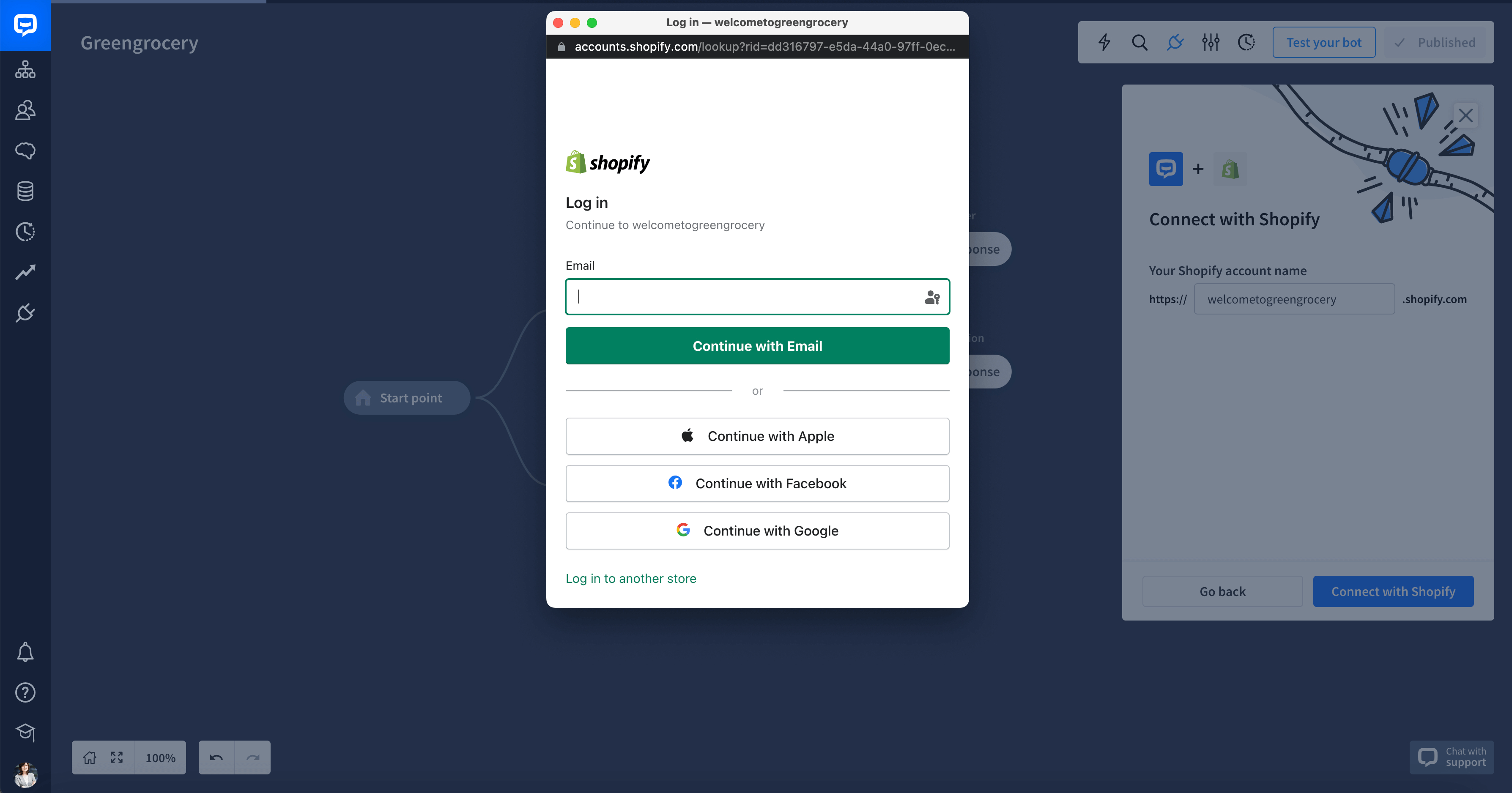Choose Continue with Google
Viewport: 1512px width, 793px height.
pyautogui.click(x=757, y=530)
